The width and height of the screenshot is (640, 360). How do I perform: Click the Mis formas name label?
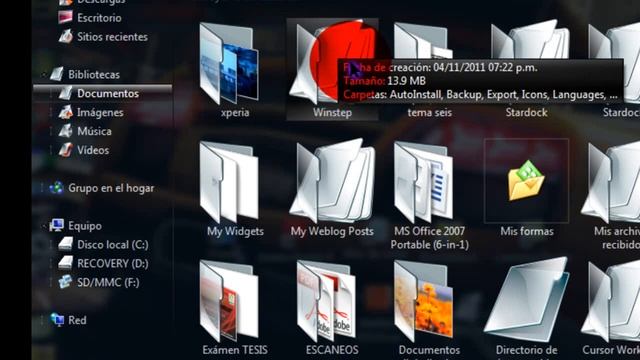[527, 231]
